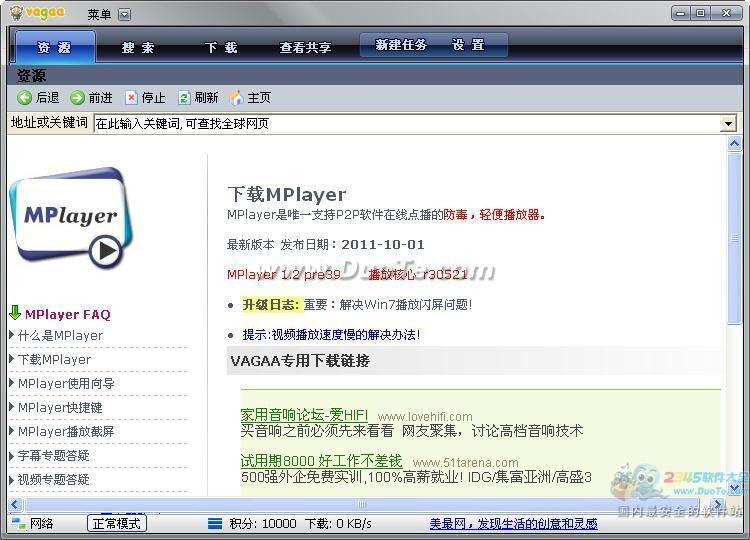Open the 家用音响论坛-爱HIFI ad link
This screenshot has width=750, height=540.
point(304,415)
